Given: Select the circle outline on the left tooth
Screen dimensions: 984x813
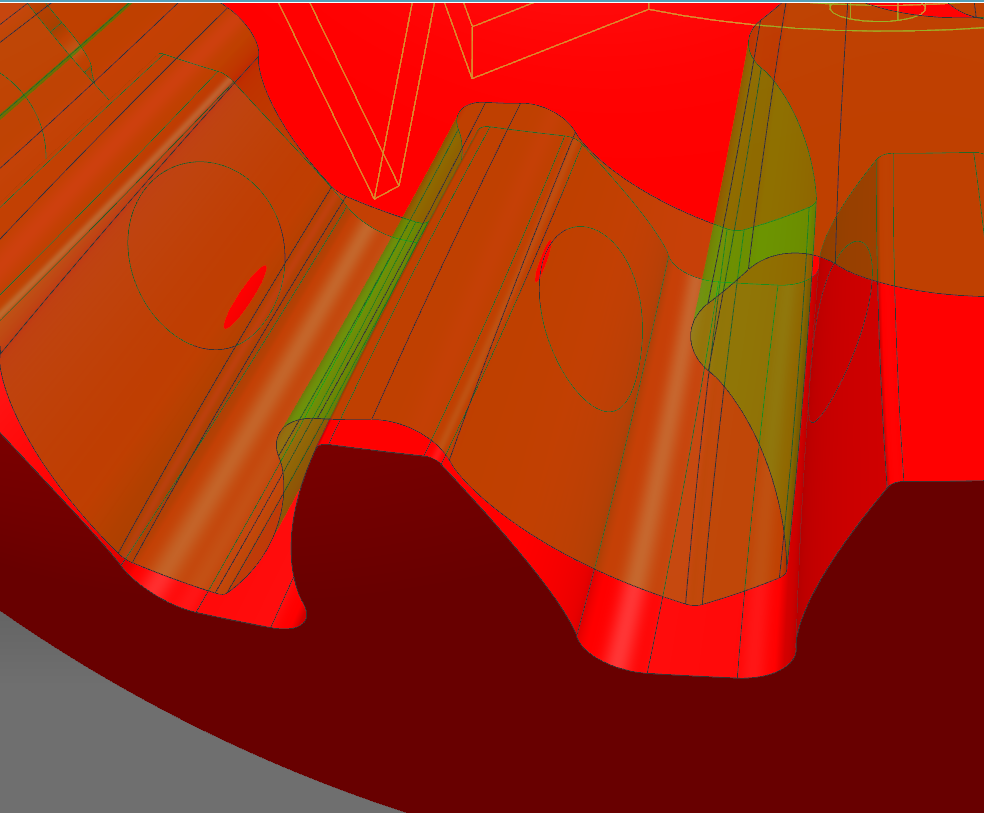Looking at the screenshot, I should pos(206,255).
